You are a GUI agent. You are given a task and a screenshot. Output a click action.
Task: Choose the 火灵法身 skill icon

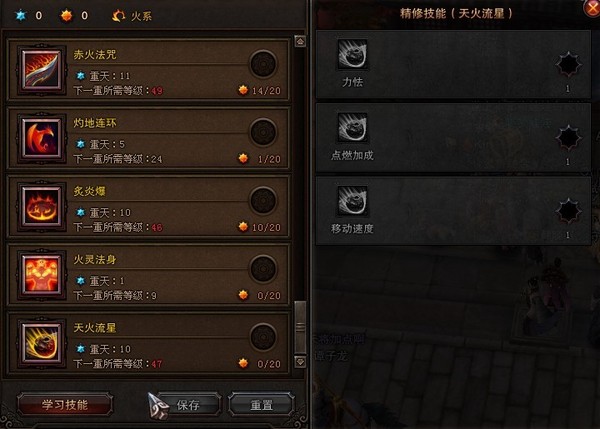(x=42, y=275)
